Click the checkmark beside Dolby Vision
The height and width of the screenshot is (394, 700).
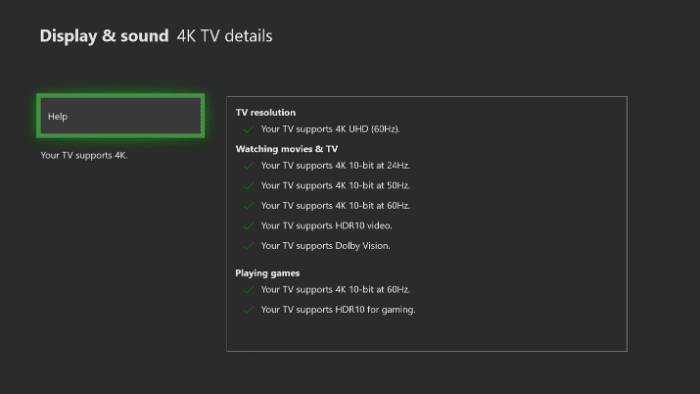click(x=249, y=246)
